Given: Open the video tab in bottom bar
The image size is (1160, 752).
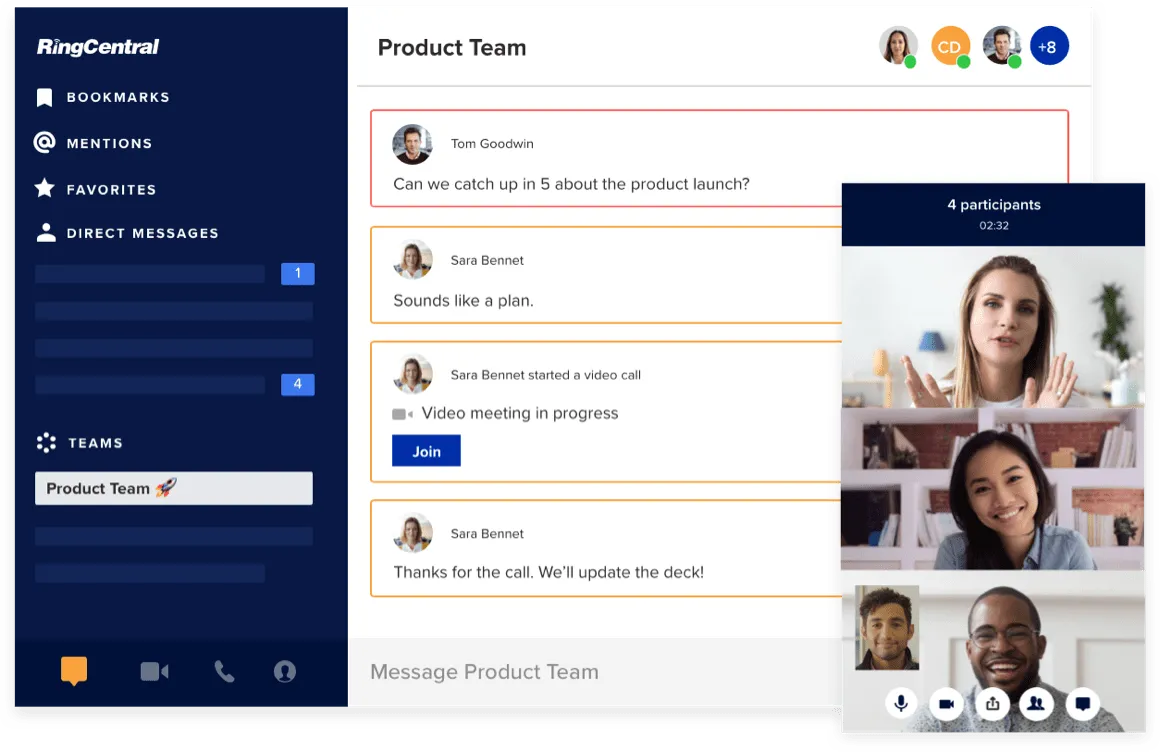Looking at the screenshot, I should pos(154,672).
